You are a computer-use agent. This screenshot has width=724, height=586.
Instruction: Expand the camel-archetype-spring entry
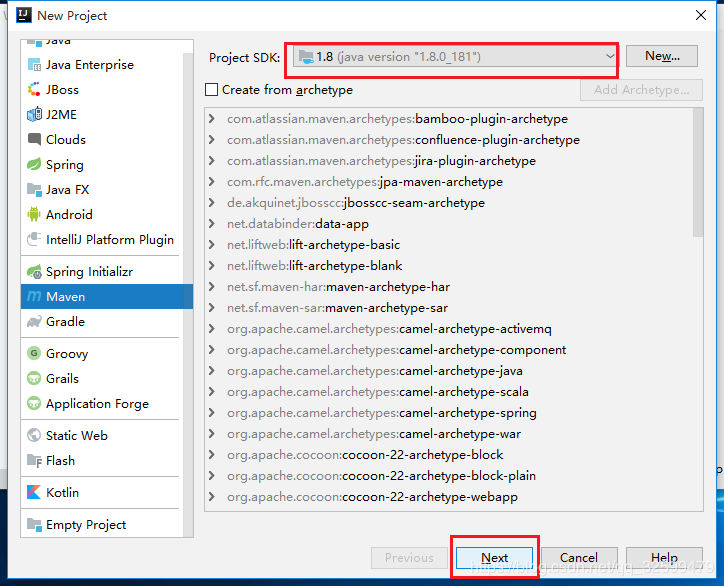211,413
